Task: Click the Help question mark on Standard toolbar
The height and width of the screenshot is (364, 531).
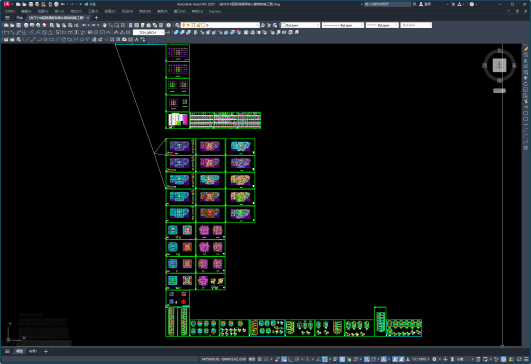Action: coord(168,25)
